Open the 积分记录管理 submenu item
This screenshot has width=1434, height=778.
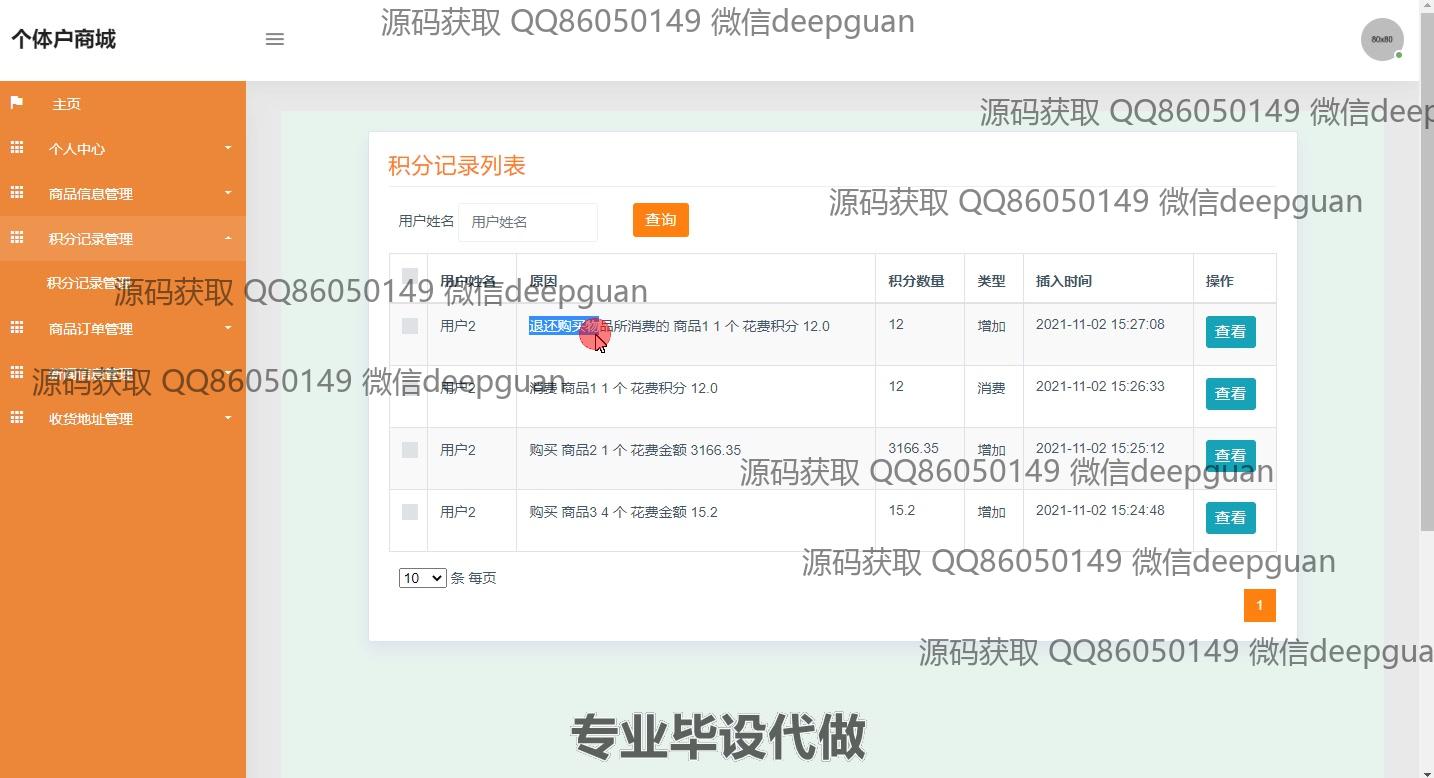pos(88,283)
